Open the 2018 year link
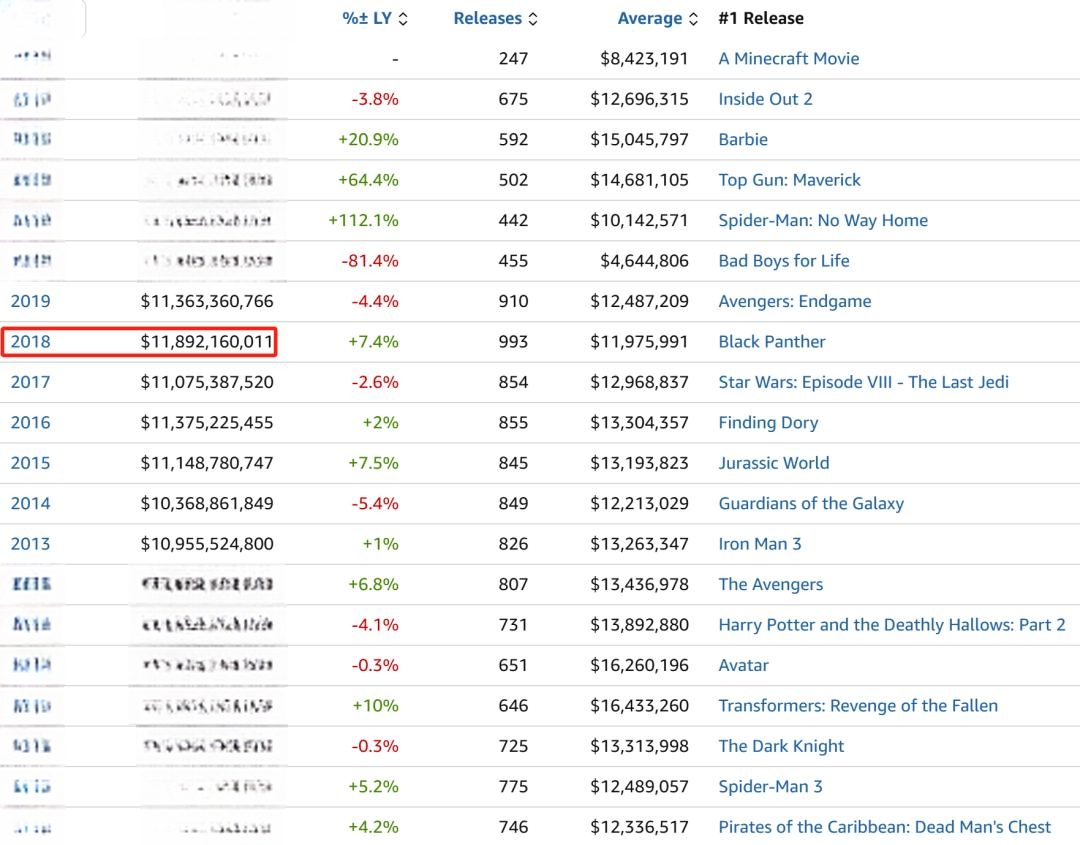Image resolution: width=1080 pixels, height=845 pixels. tap(30, 342)
